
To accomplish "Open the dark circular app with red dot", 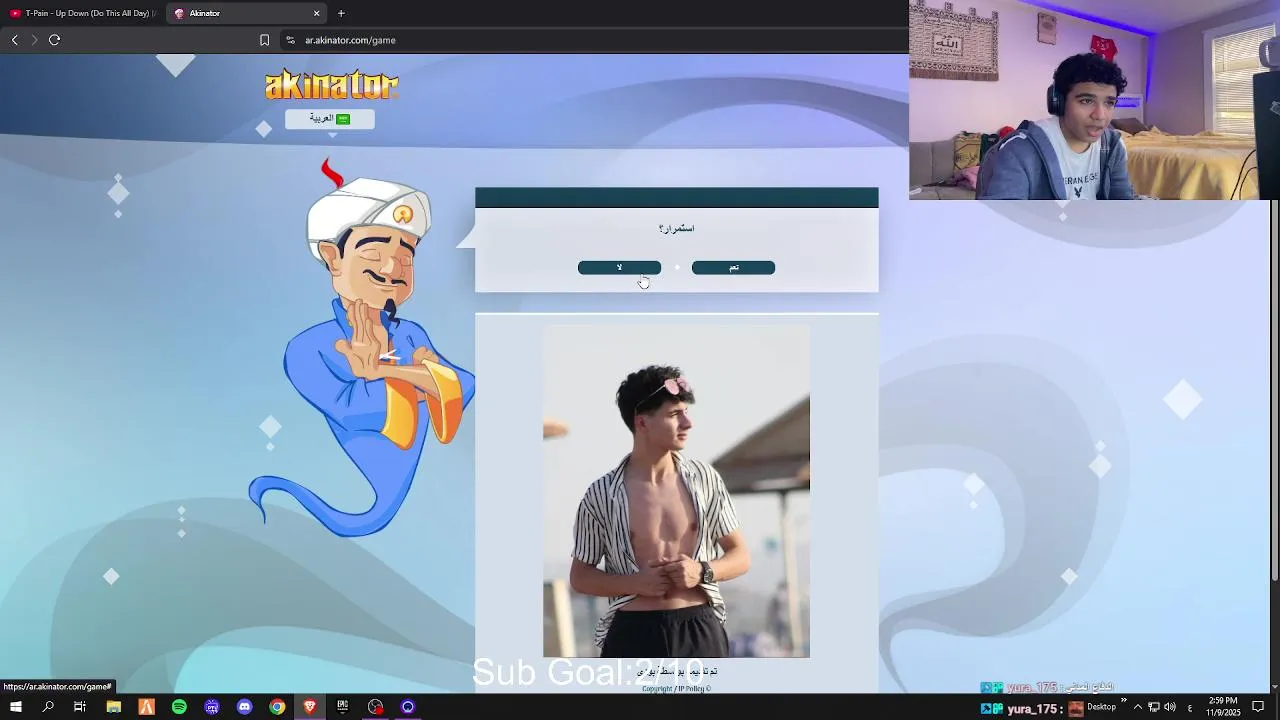I will (375, 707).
